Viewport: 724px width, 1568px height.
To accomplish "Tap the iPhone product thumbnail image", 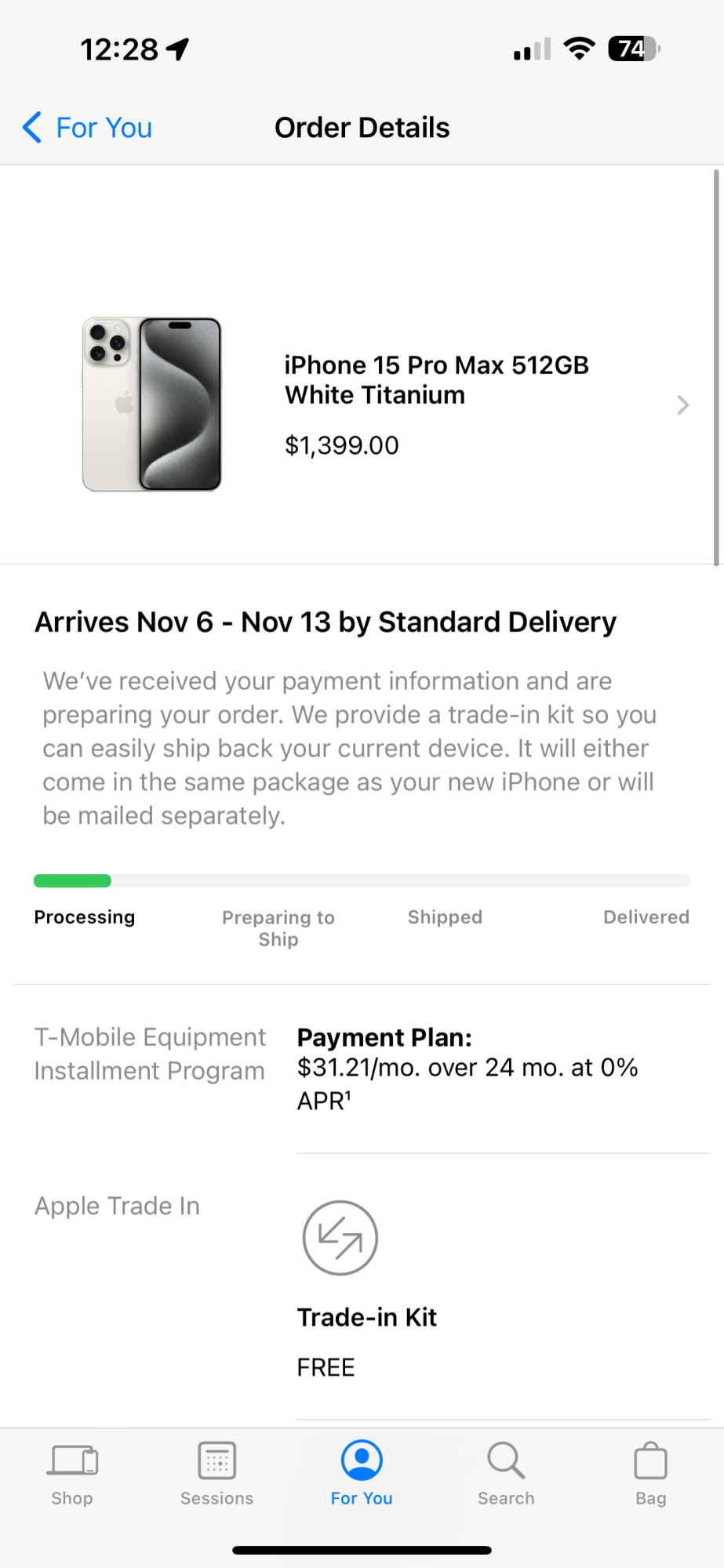I will [152, 405].
